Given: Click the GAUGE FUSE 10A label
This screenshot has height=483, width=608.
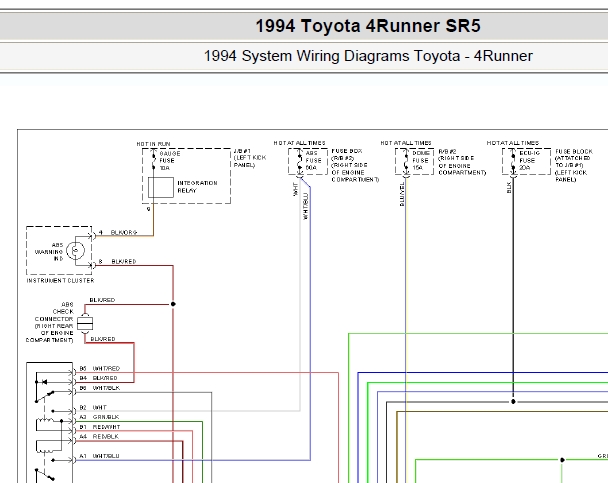Looking at the screenshot, I should point(169,160).
